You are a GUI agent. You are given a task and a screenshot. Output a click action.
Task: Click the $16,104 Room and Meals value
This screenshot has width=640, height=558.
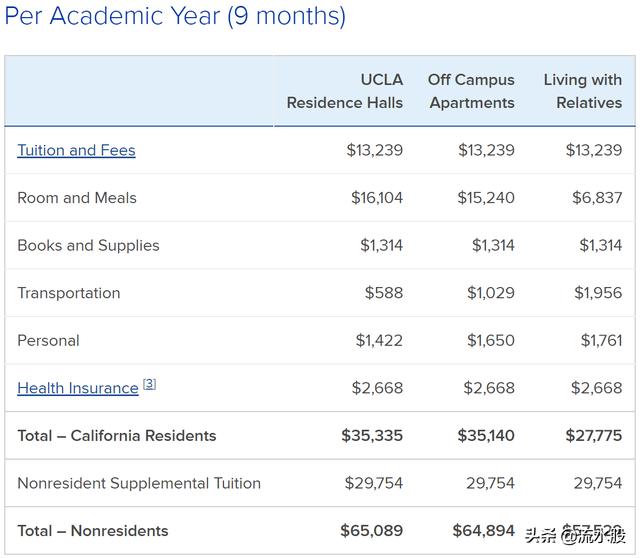(x=377, y=198)
